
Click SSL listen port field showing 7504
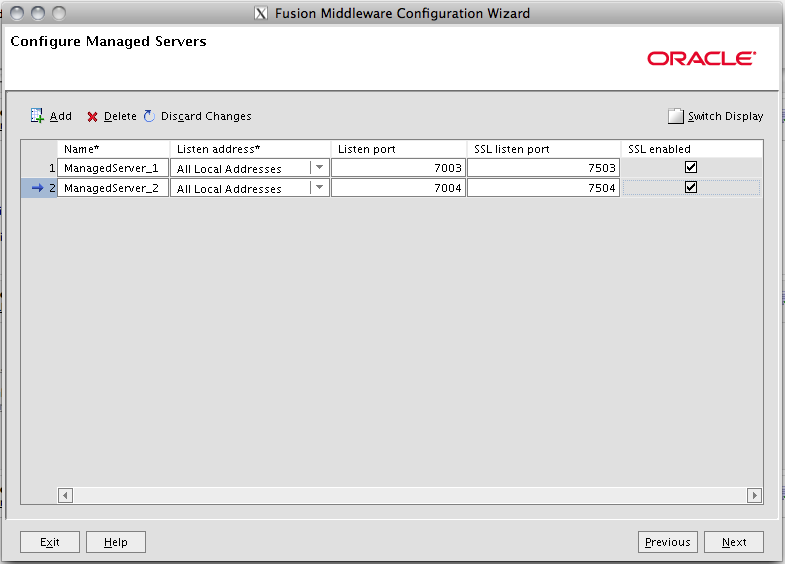pyautogui.click(x=544, y=188)
